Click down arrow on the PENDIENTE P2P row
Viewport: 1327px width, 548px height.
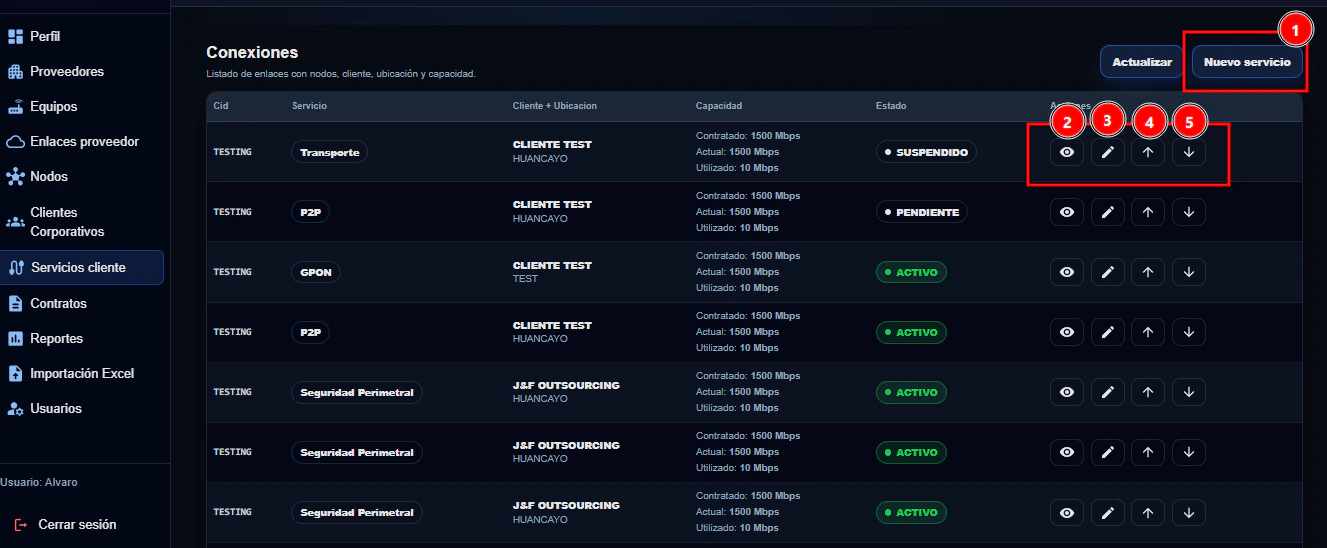click(1189, 212)
